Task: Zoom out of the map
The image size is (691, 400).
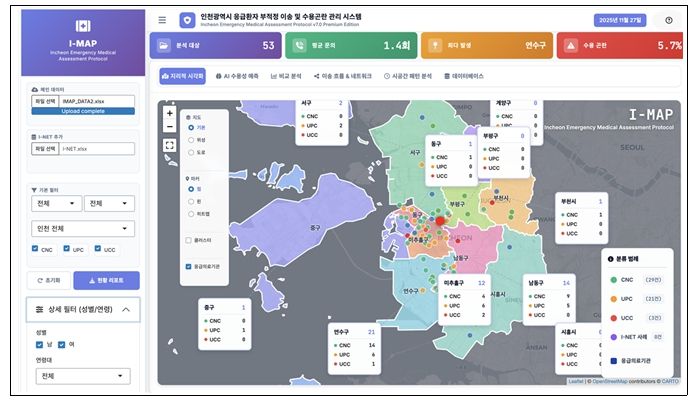Action: (x=170, y=127)
